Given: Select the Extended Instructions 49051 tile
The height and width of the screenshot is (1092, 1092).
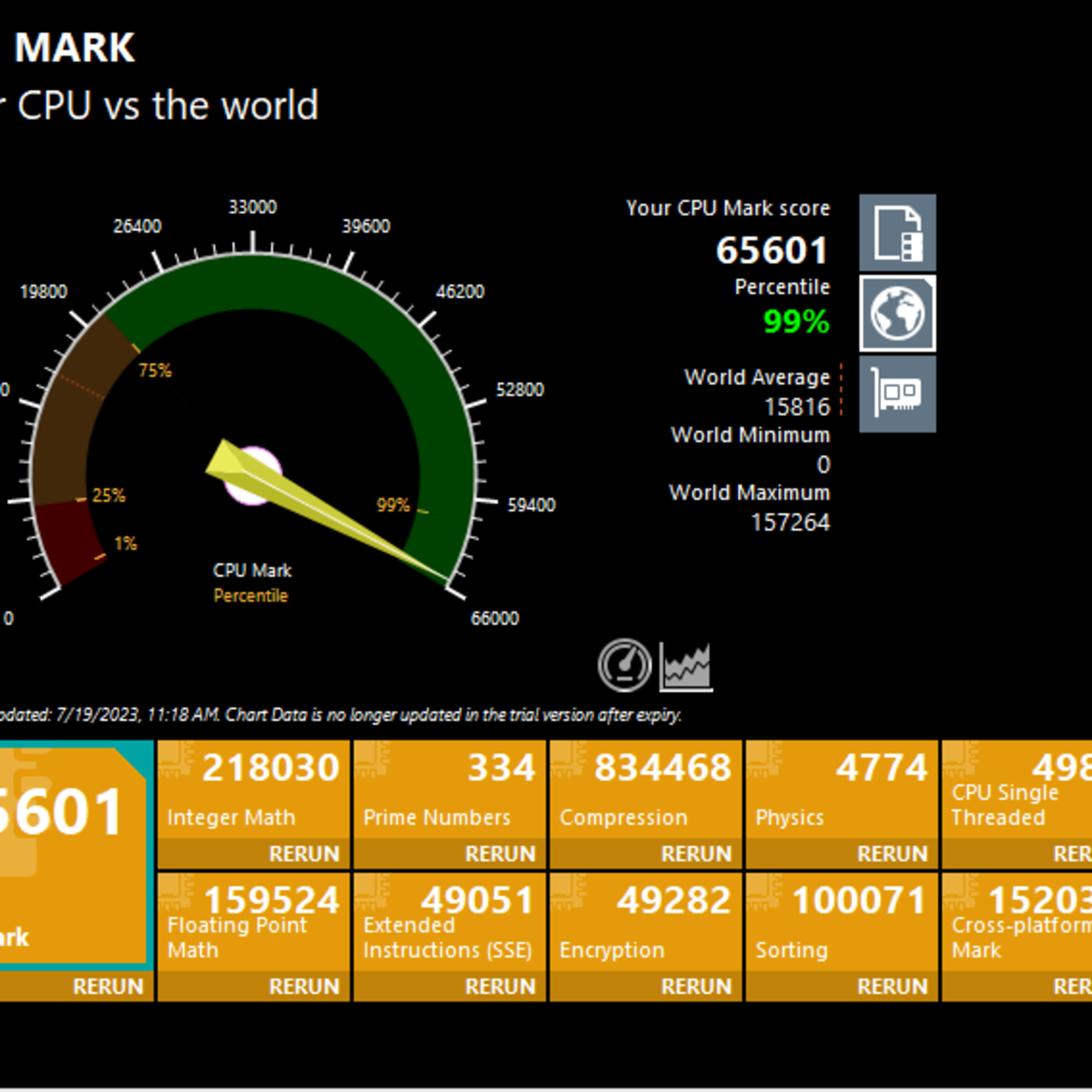Looking at the screenshot, I should click(x=449, y=923).
